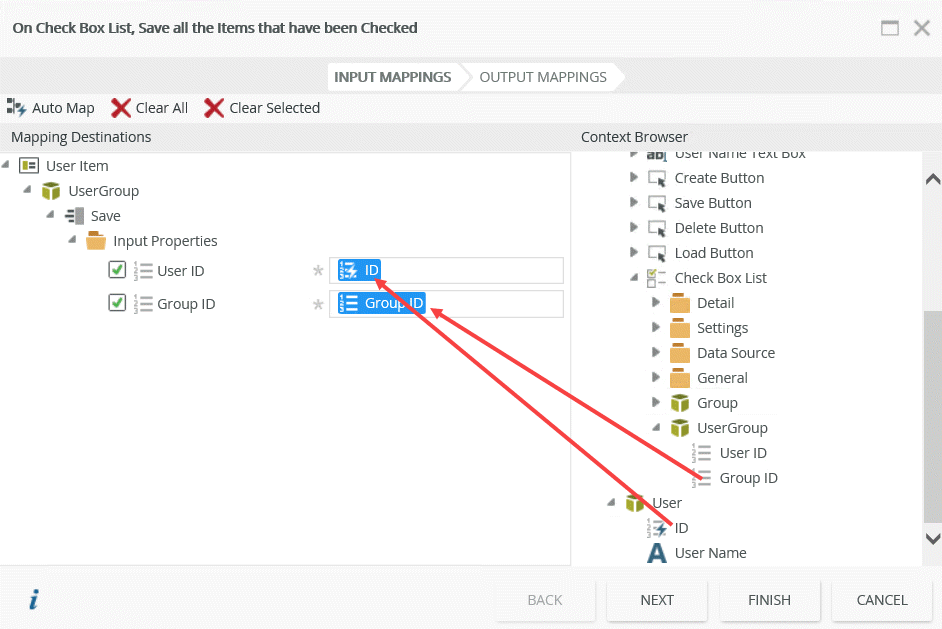Click the info icon at bottom left
This screenshot has width=942, height=629.
click(34, 600)
